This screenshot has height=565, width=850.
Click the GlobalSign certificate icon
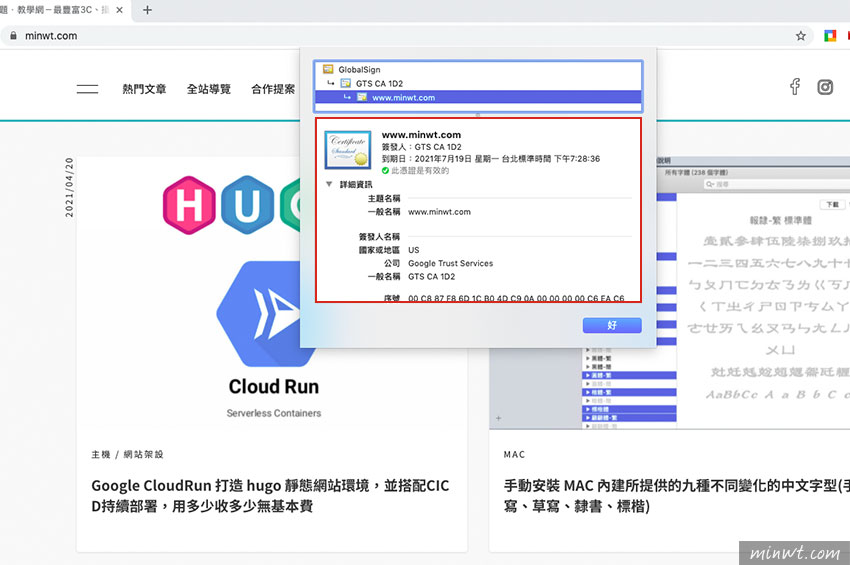pos(328,69)
